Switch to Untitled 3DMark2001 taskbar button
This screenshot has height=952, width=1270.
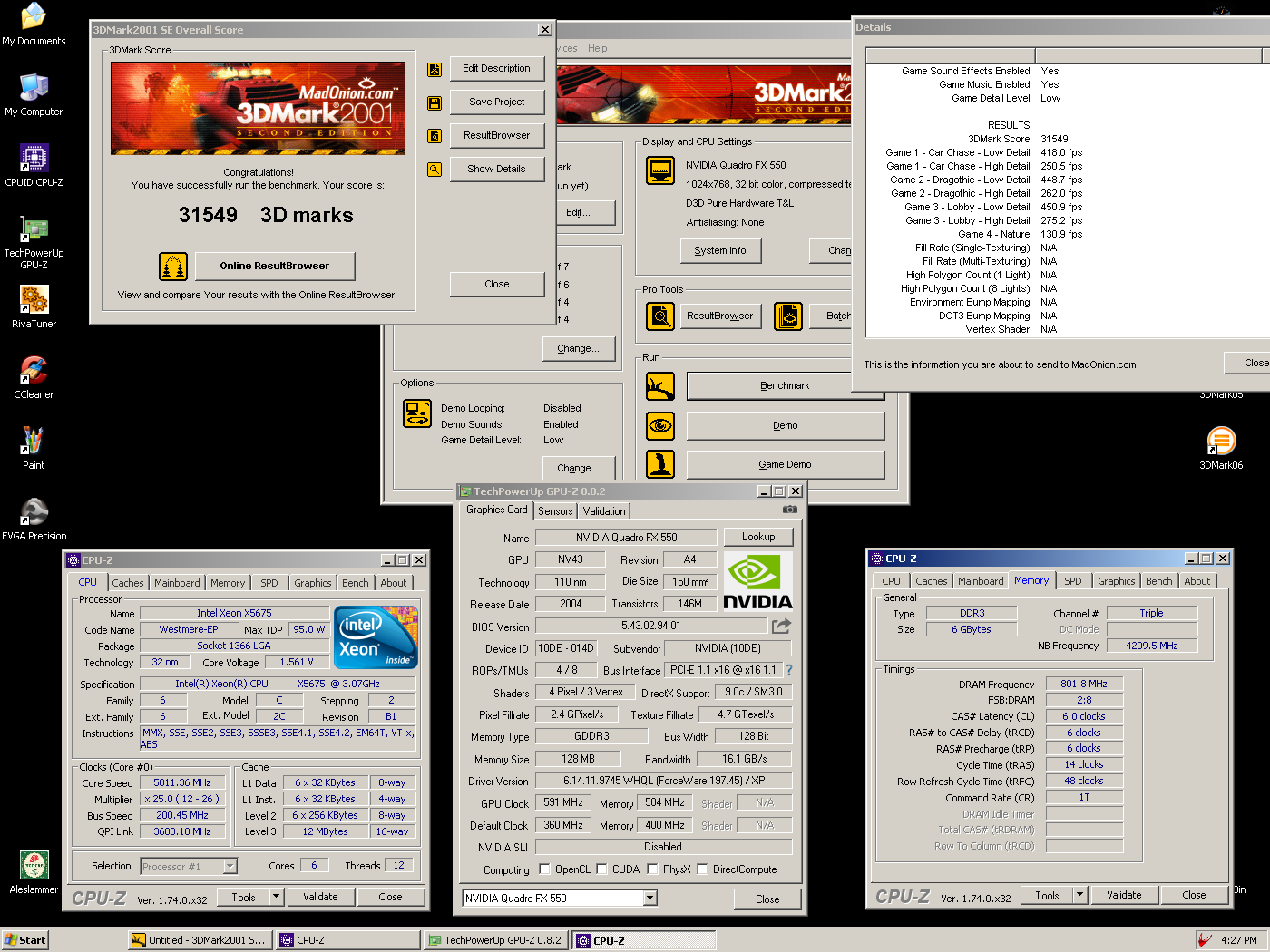pyautogui.click(x=200, y=940)
